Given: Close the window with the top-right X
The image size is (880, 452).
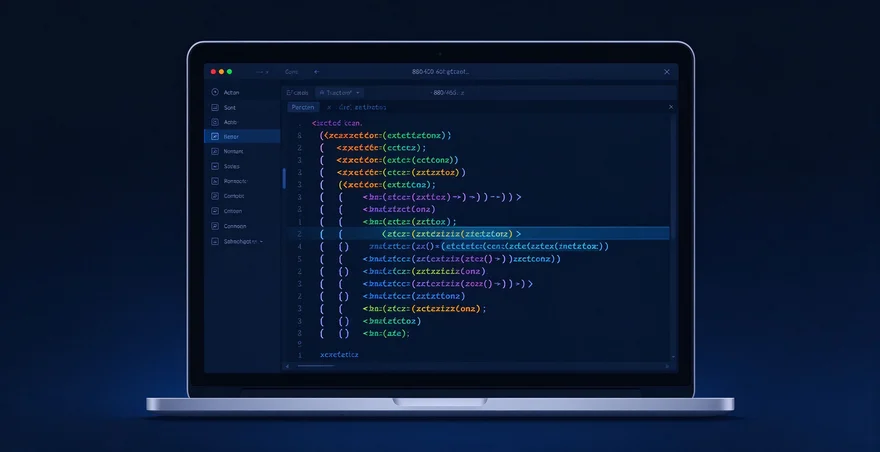Looking at the screenshot, I should pyautogui.click(x=667, y=72).
